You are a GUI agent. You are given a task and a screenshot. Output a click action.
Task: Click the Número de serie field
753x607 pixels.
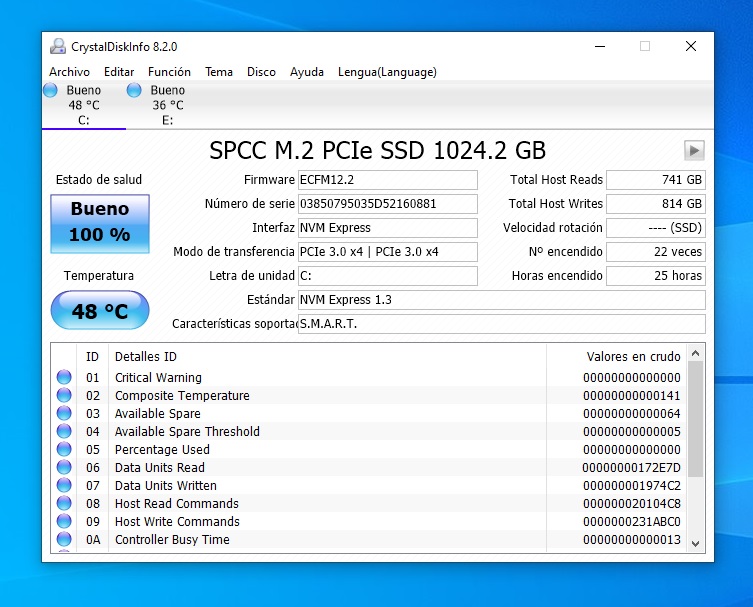(388, 204)
